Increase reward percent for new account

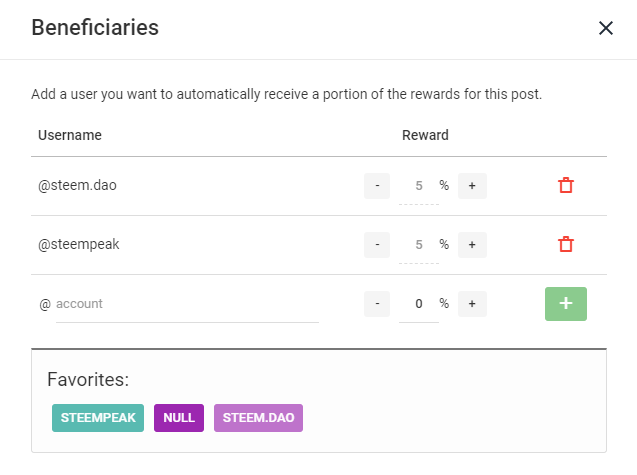472,303
